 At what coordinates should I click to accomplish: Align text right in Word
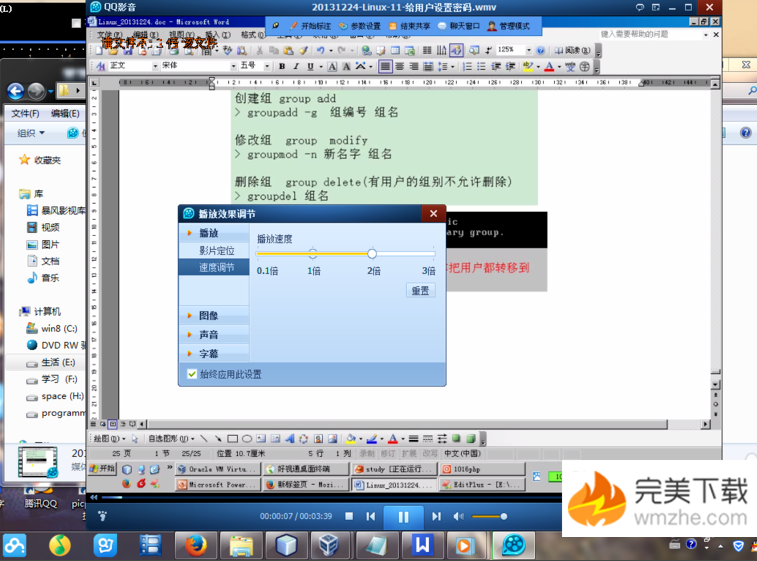point(414,66)
